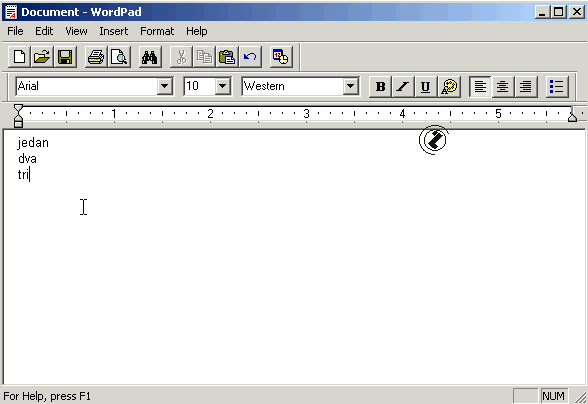Click the Find binoculars icon
This screenshot has height=404, width=588.
click(150, 57)
